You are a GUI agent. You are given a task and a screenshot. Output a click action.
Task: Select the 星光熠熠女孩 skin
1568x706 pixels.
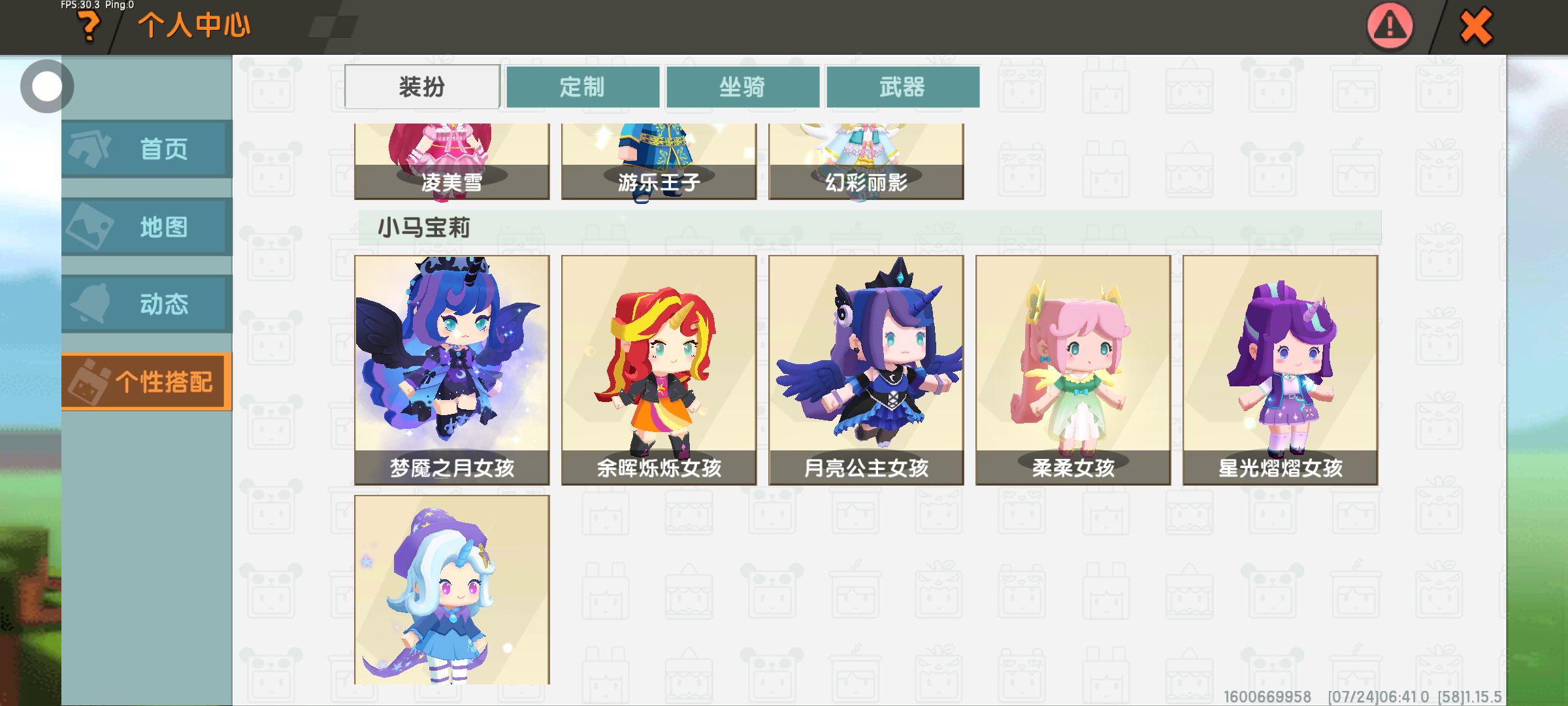pos(1281,370)
